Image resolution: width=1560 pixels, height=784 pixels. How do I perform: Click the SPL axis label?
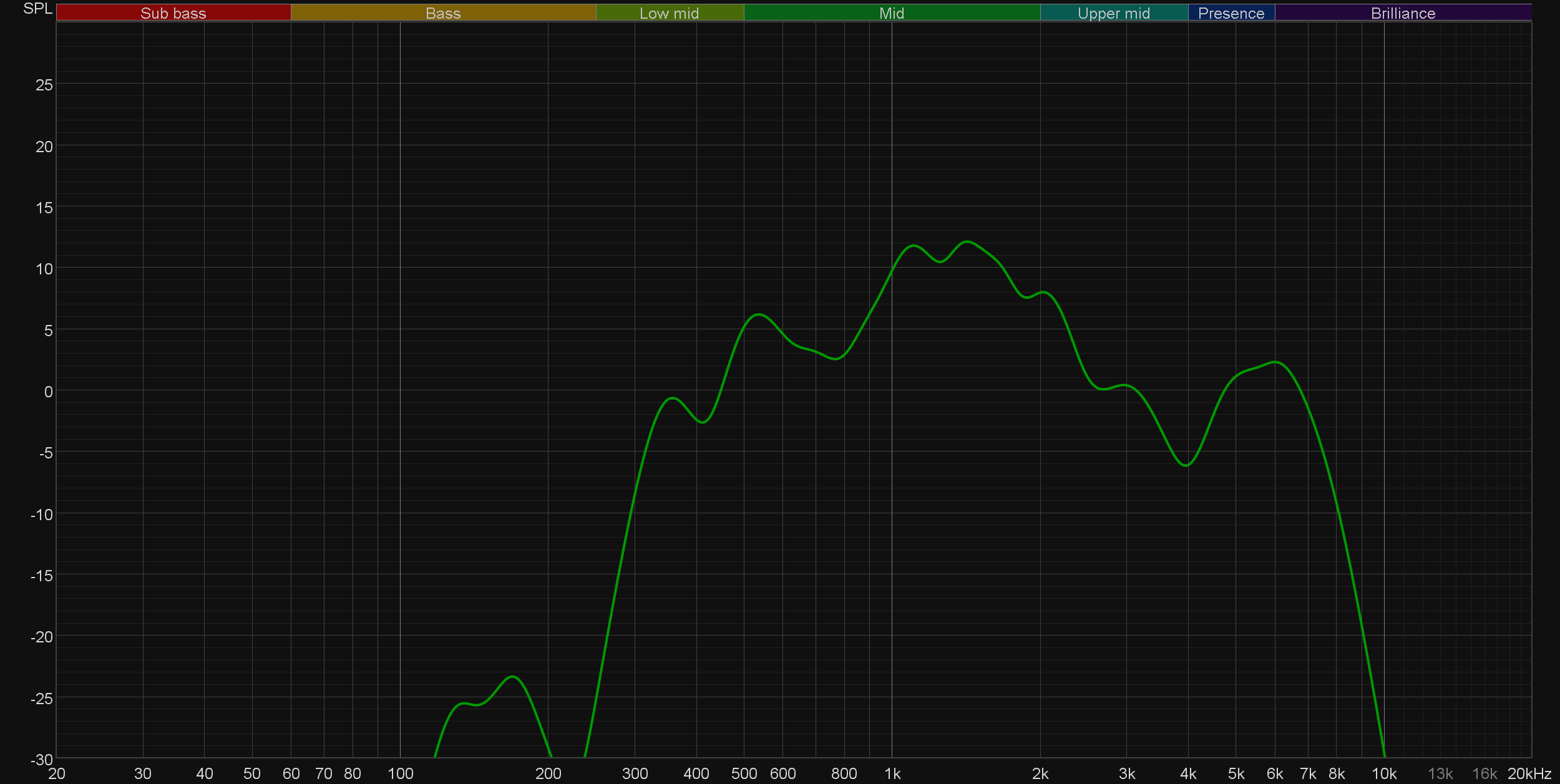tap(37, 9)
